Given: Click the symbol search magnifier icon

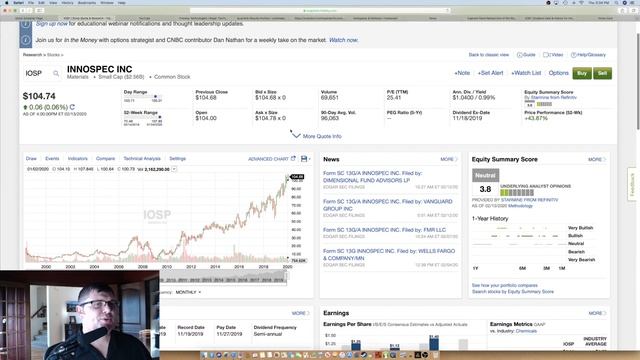Looking at the screenshot, I should point(56,73).
